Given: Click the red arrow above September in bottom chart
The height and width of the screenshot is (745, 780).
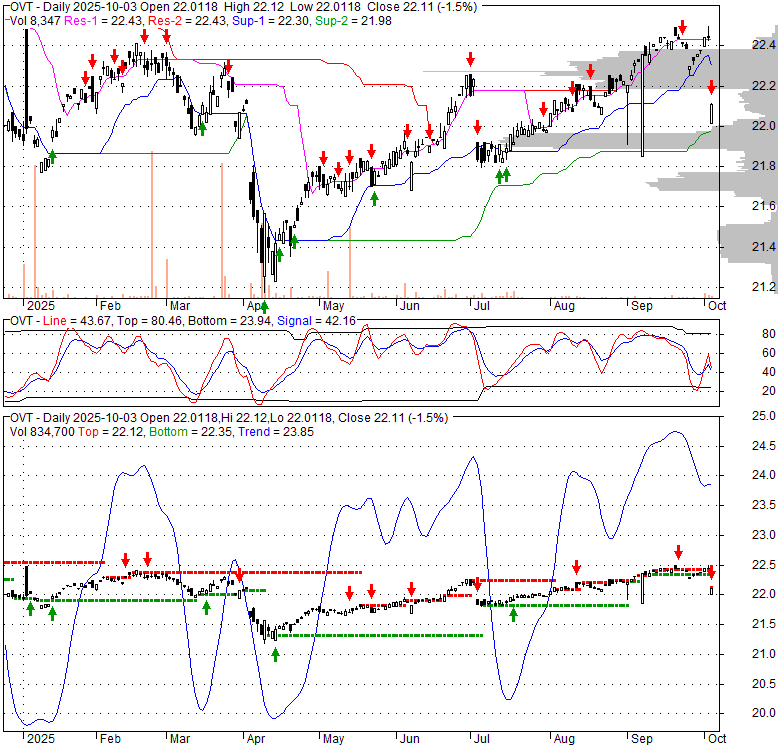Looking at the screenshot, I should tap(678, 551).
